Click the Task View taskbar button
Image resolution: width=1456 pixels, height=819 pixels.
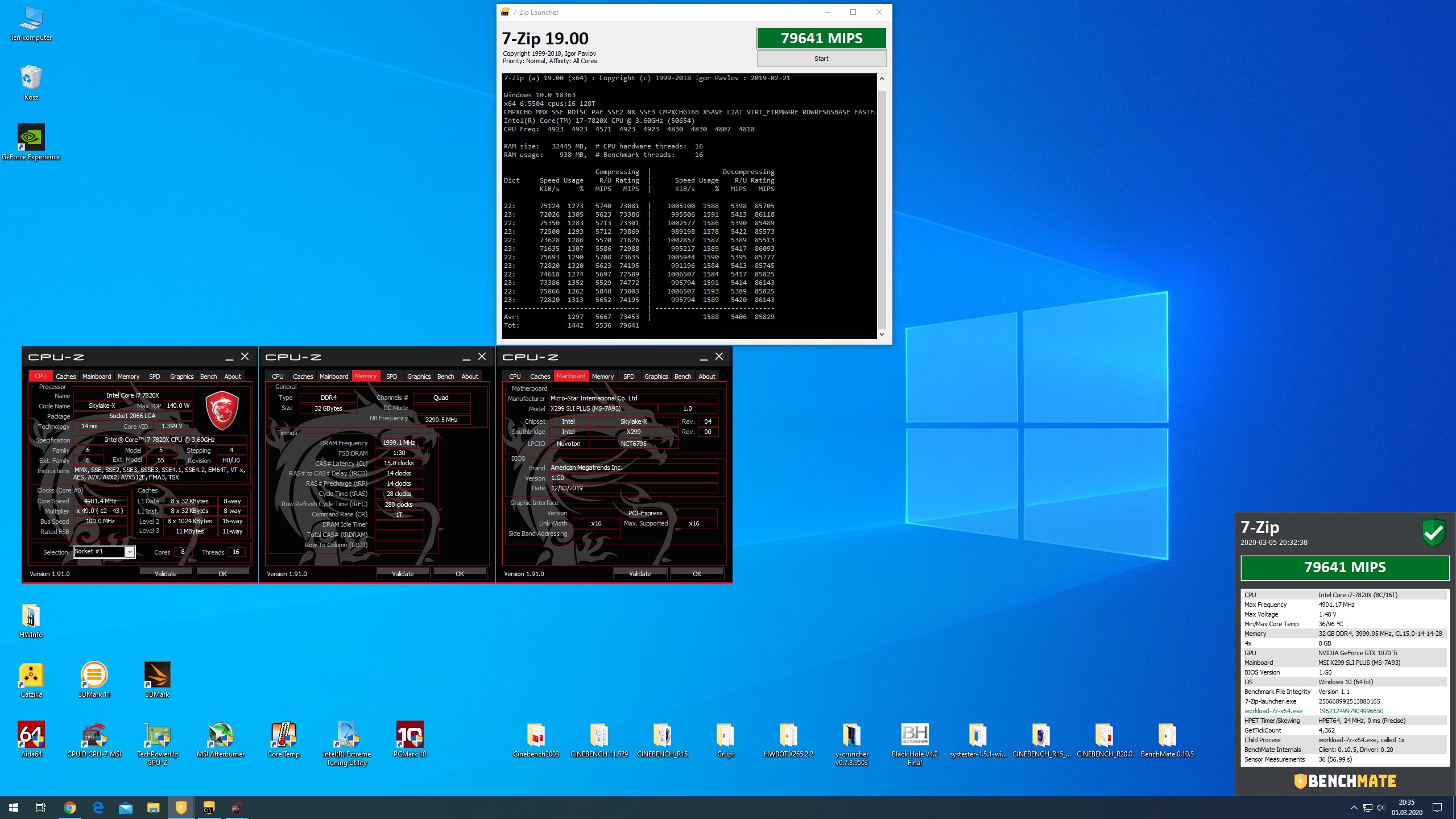coord(41,808)
